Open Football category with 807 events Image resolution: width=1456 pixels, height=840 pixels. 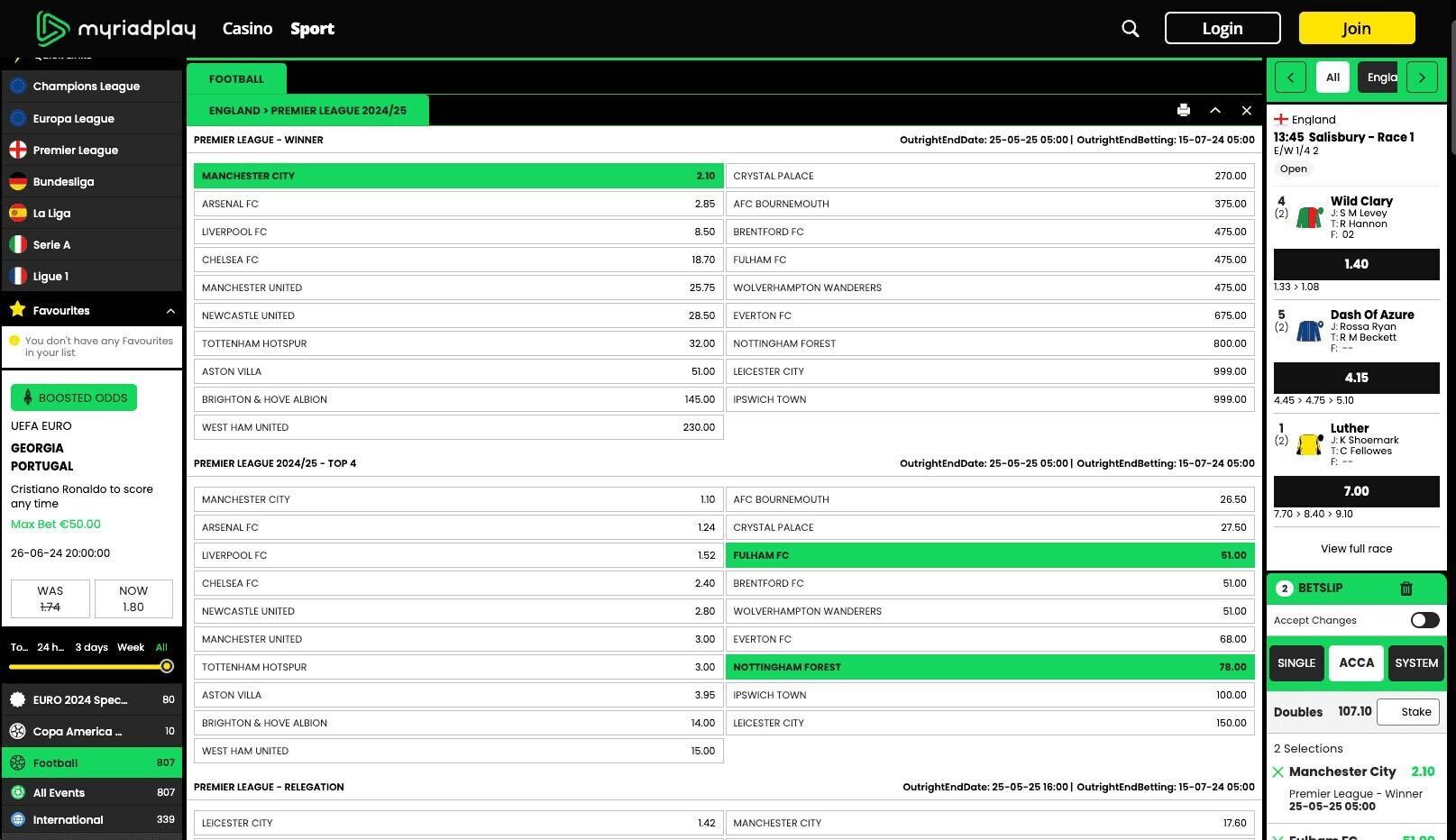click(x=92, y=762)
